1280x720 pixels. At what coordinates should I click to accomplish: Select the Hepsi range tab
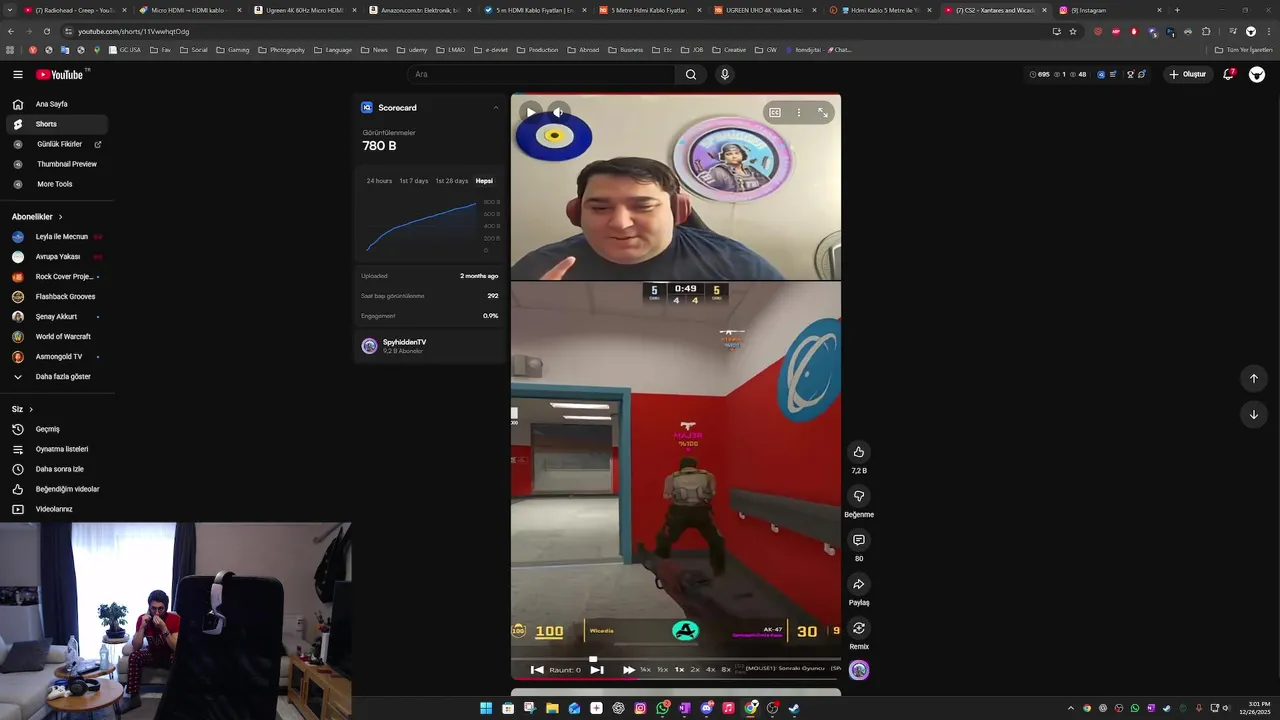[484, 181]
